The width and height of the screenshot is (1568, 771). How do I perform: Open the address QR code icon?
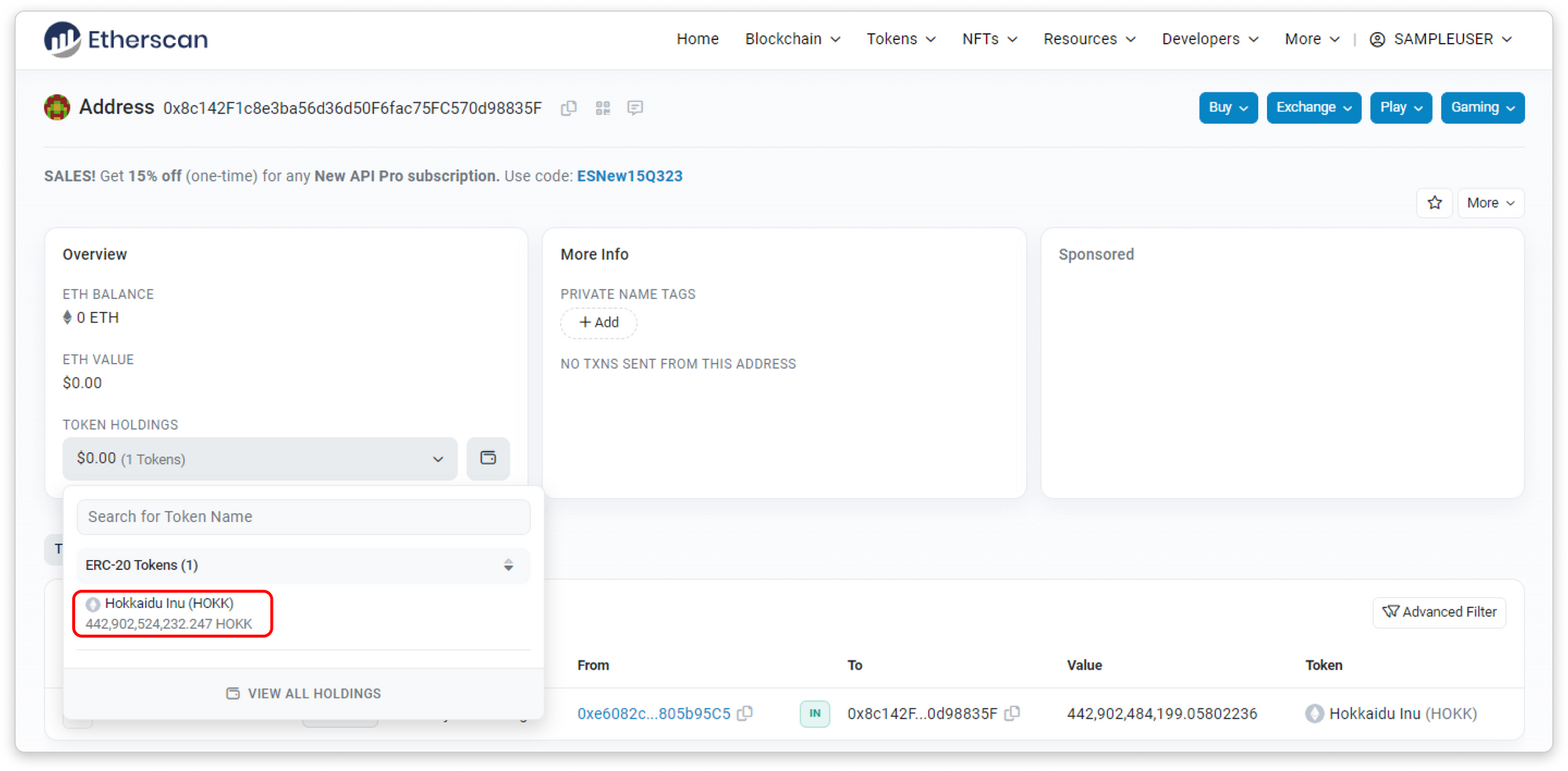coord(602,108)
